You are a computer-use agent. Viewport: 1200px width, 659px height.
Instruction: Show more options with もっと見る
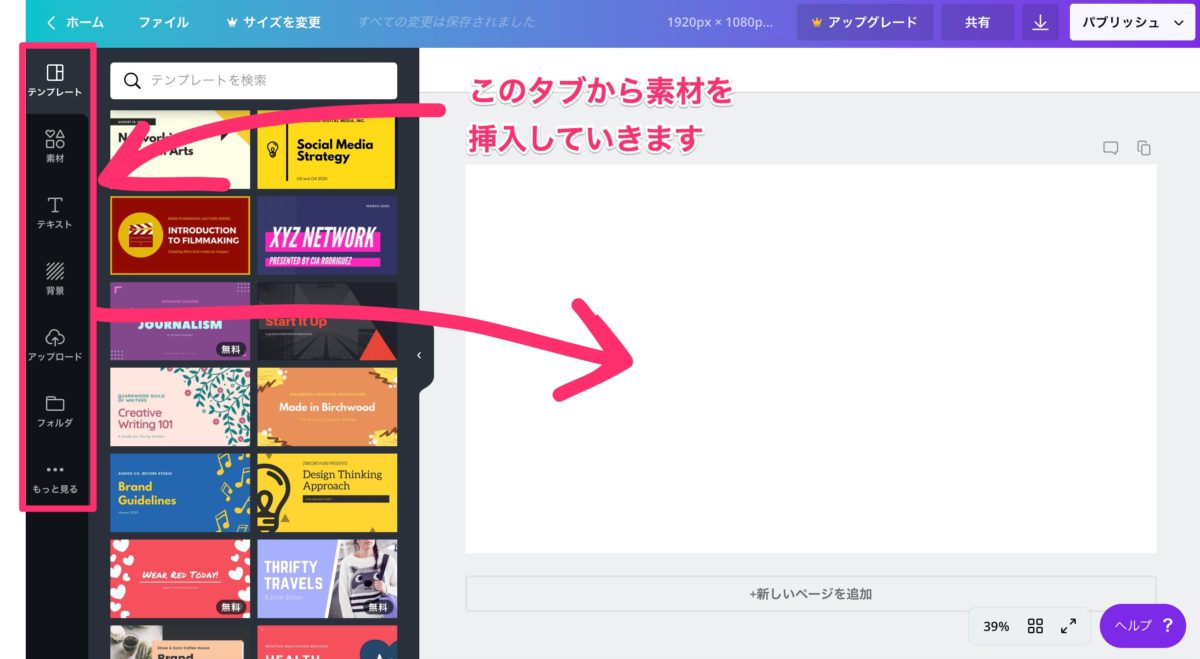(55, 478)
